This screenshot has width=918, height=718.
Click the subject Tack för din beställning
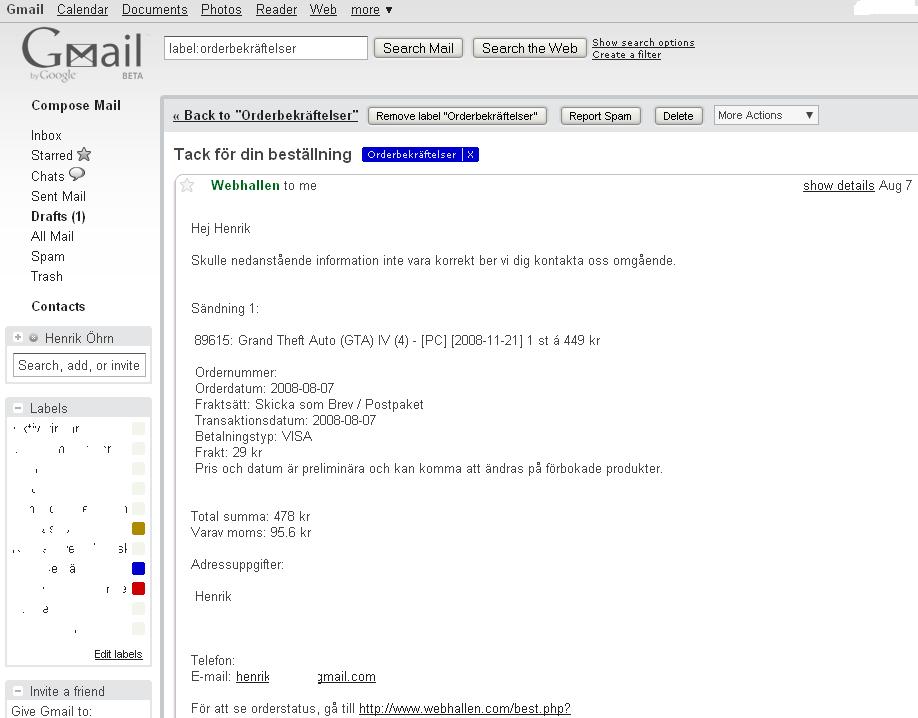(x=262, y=154)
